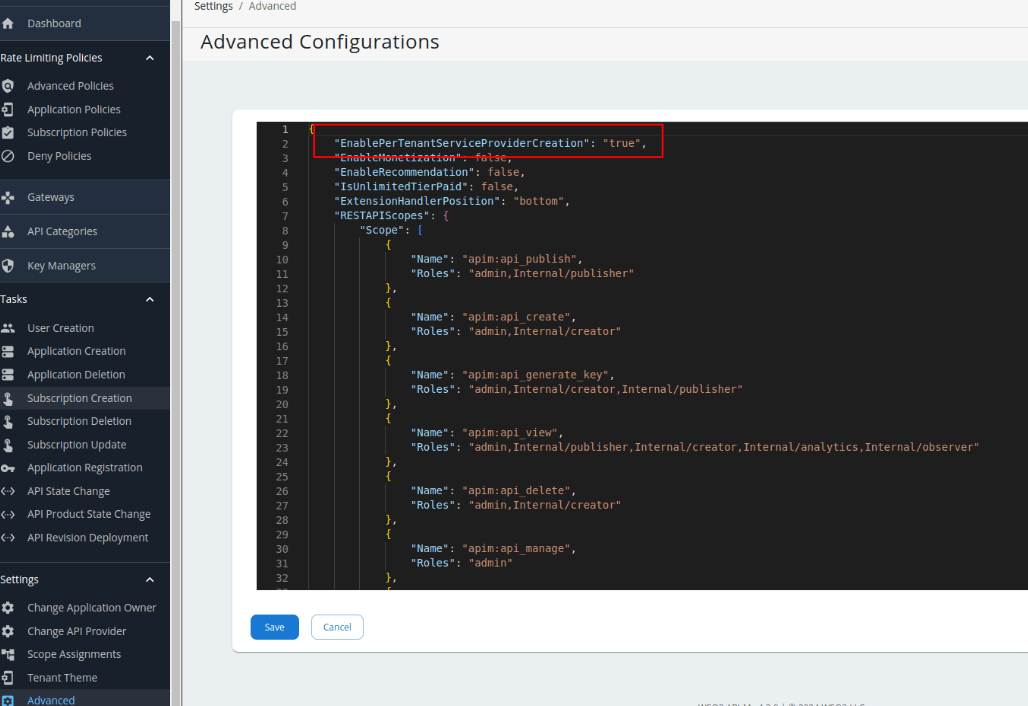Collapse the Tasks section chevron
1028x706 pixels.
150,298
